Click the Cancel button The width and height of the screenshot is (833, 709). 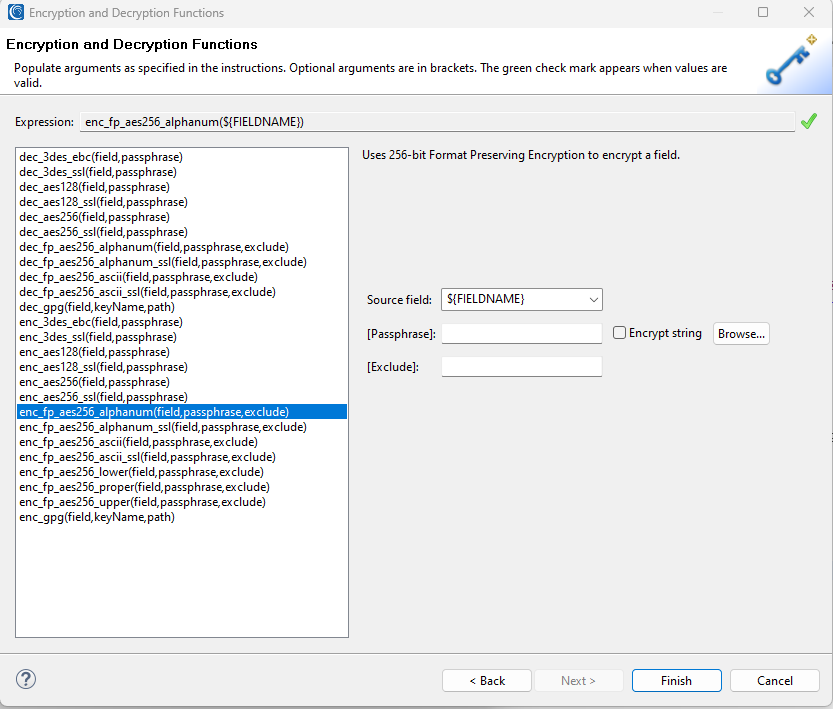pyautogui.click(x=775, y=680)
